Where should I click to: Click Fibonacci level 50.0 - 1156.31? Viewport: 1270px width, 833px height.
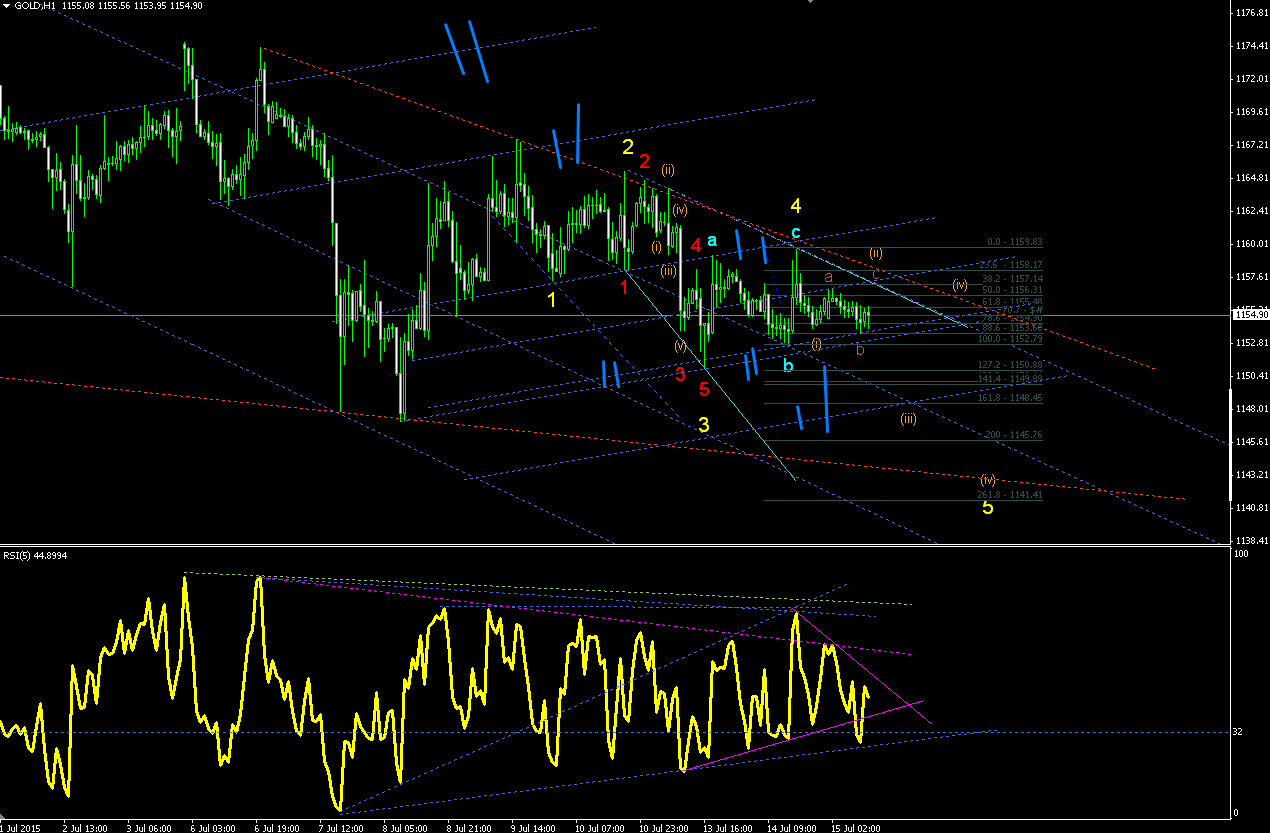point(1015,290)
